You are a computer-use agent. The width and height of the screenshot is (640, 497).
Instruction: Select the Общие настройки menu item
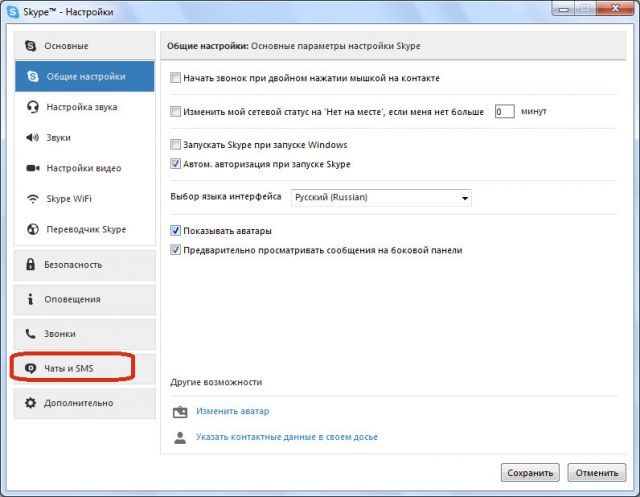(x=85, y=76)
